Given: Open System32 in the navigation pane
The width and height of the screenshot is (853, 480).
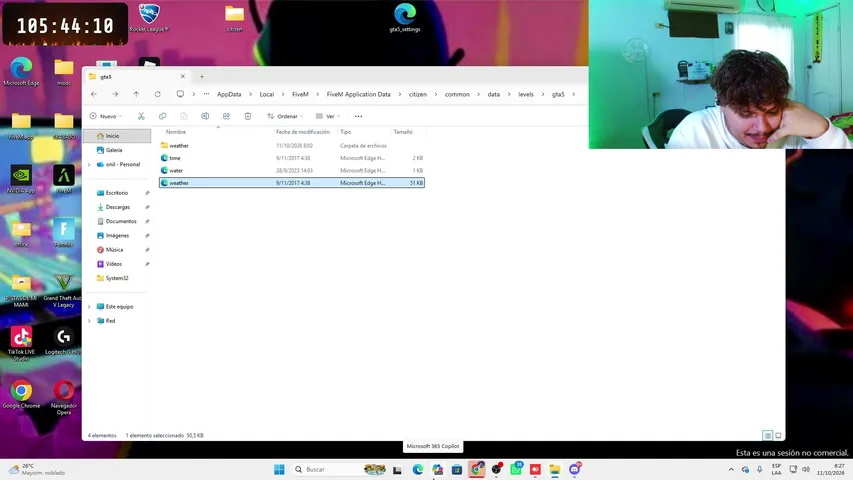Looking at the screenshot, I should (x=117, y=278).
